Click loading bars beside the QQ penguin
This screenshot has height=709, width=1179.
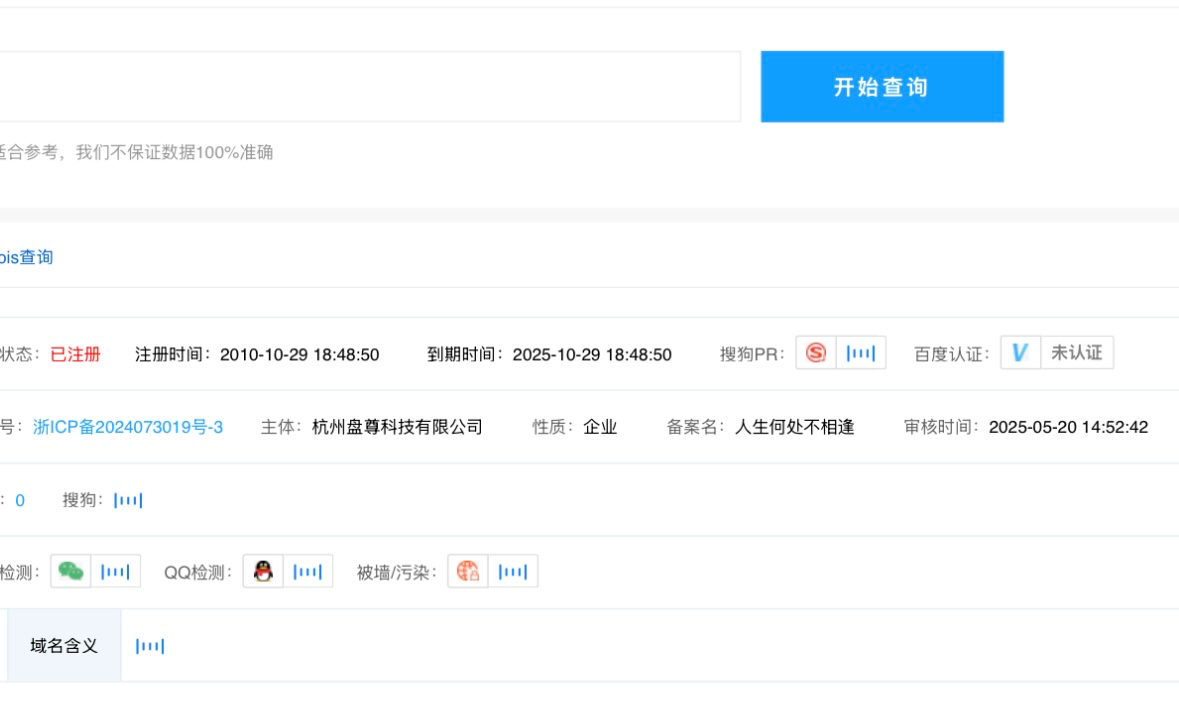click(x=308, y=572)
